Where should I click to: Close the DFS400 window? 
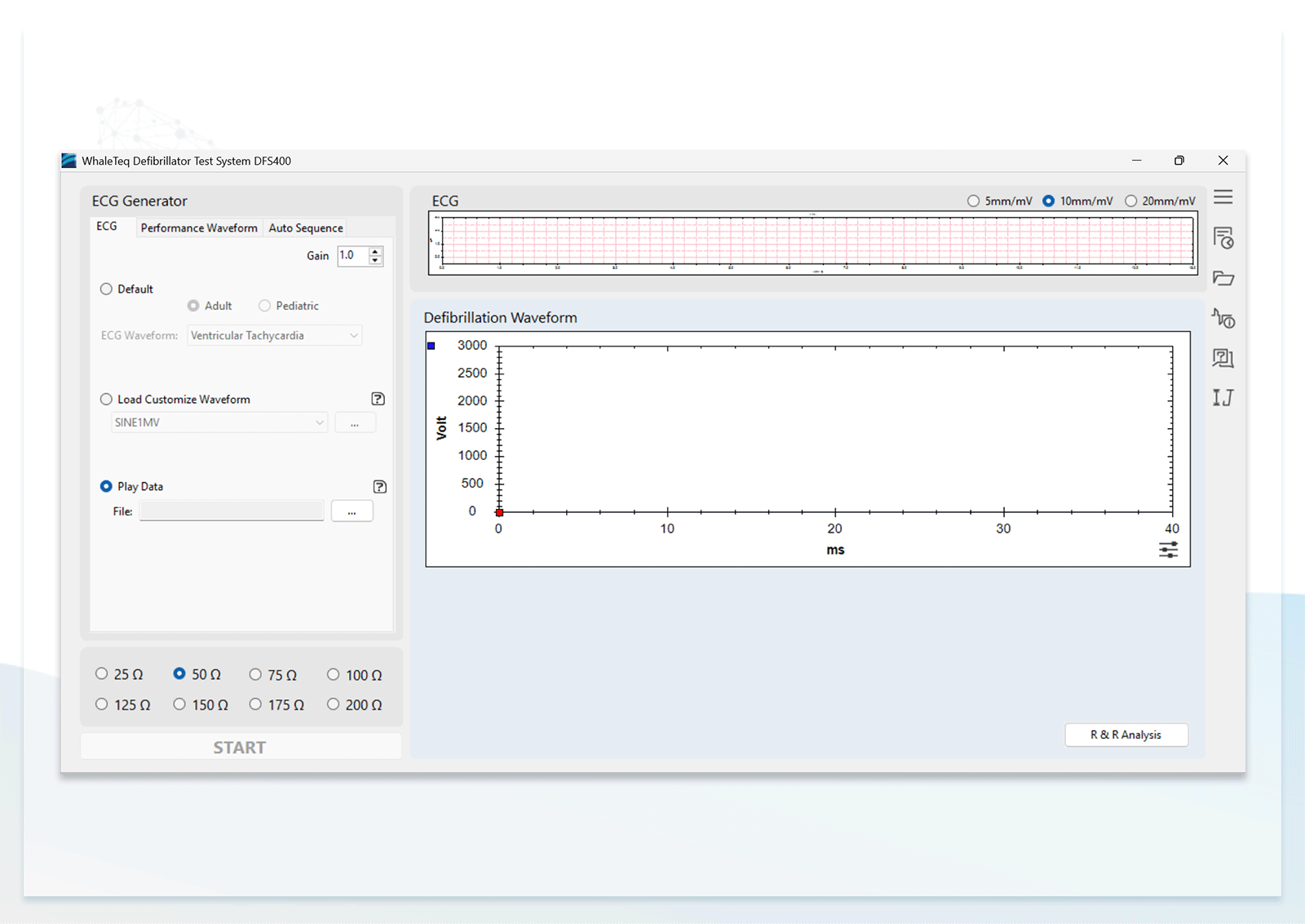click(x=1223, y=161)
